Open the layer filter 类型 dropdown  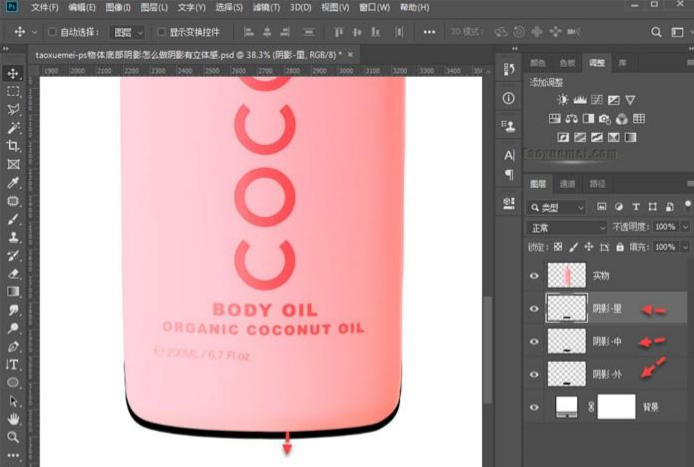click(556, 207)
